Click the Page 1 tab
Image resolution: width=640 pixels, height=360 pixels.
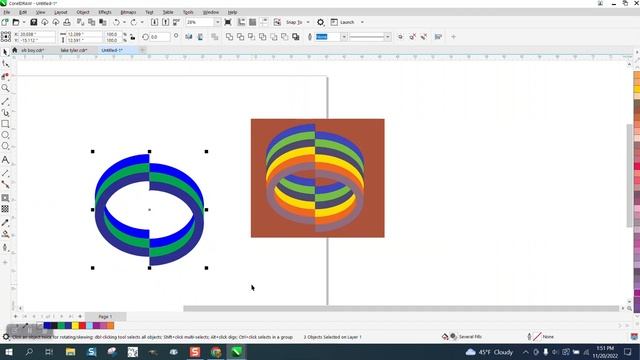[105, 316]
